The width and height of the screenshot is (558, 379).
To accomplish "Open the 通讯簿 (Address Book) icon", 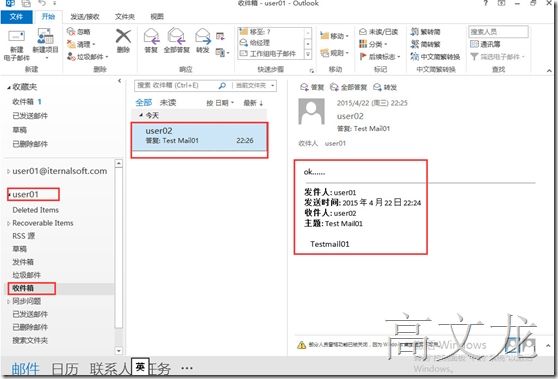I will [x=485, y=44].
